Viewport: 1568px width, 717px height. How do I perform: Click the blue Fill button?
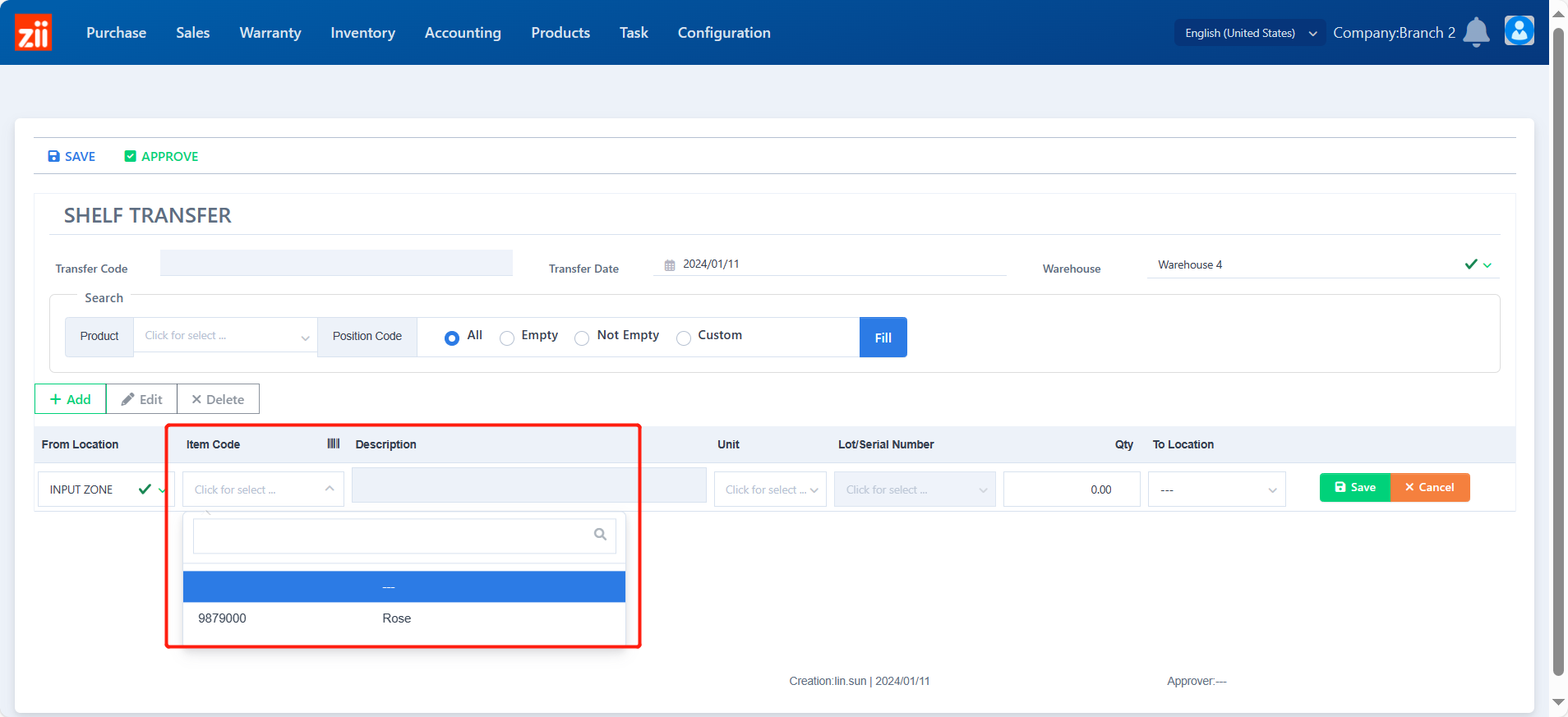(883, 338)
